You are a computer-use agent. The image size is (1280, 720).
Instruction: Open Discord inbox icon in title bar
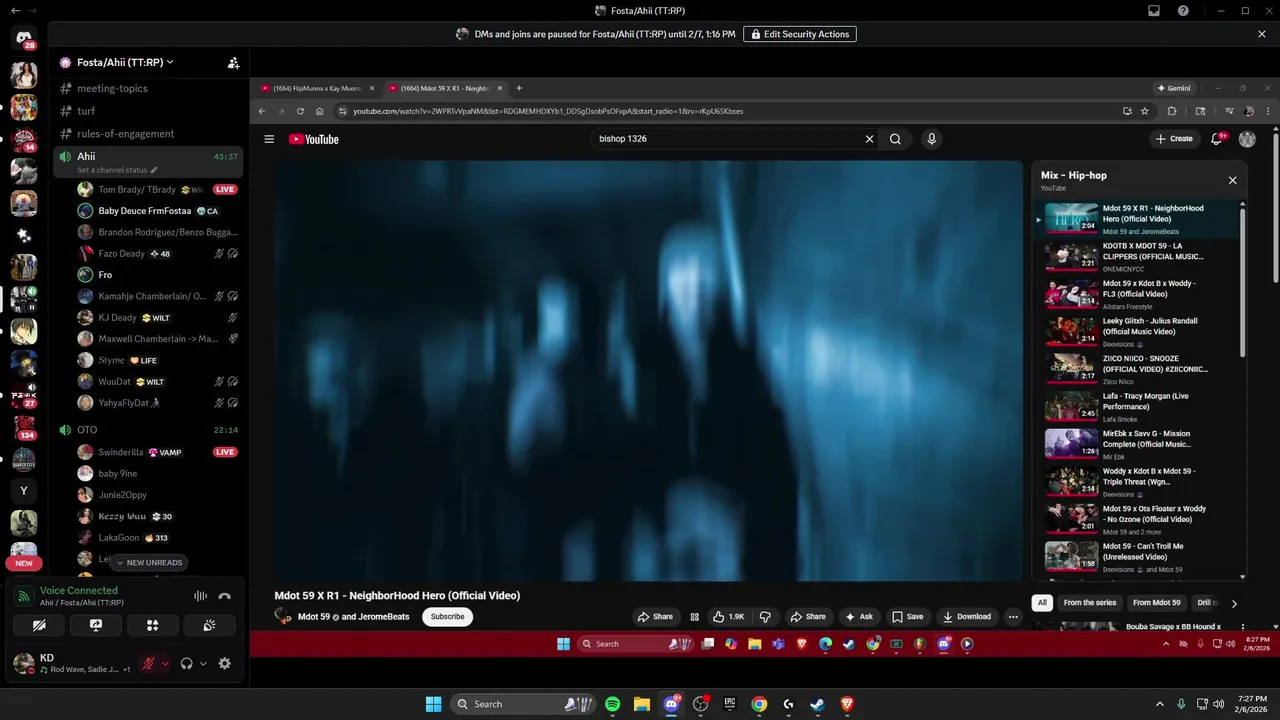(1154, 10)
